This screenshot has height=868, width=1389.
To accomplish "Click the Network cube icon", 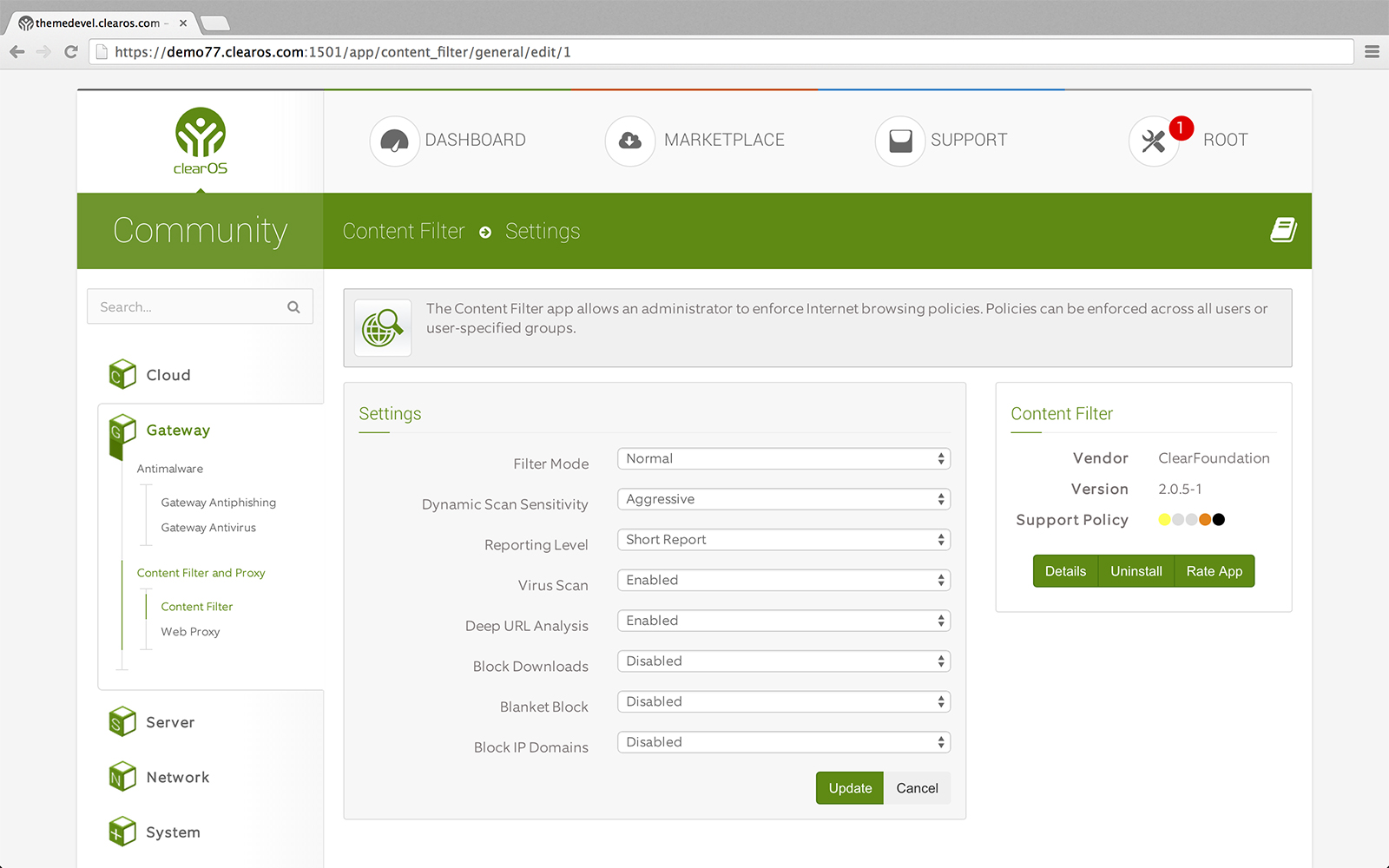I will [122, 777].
